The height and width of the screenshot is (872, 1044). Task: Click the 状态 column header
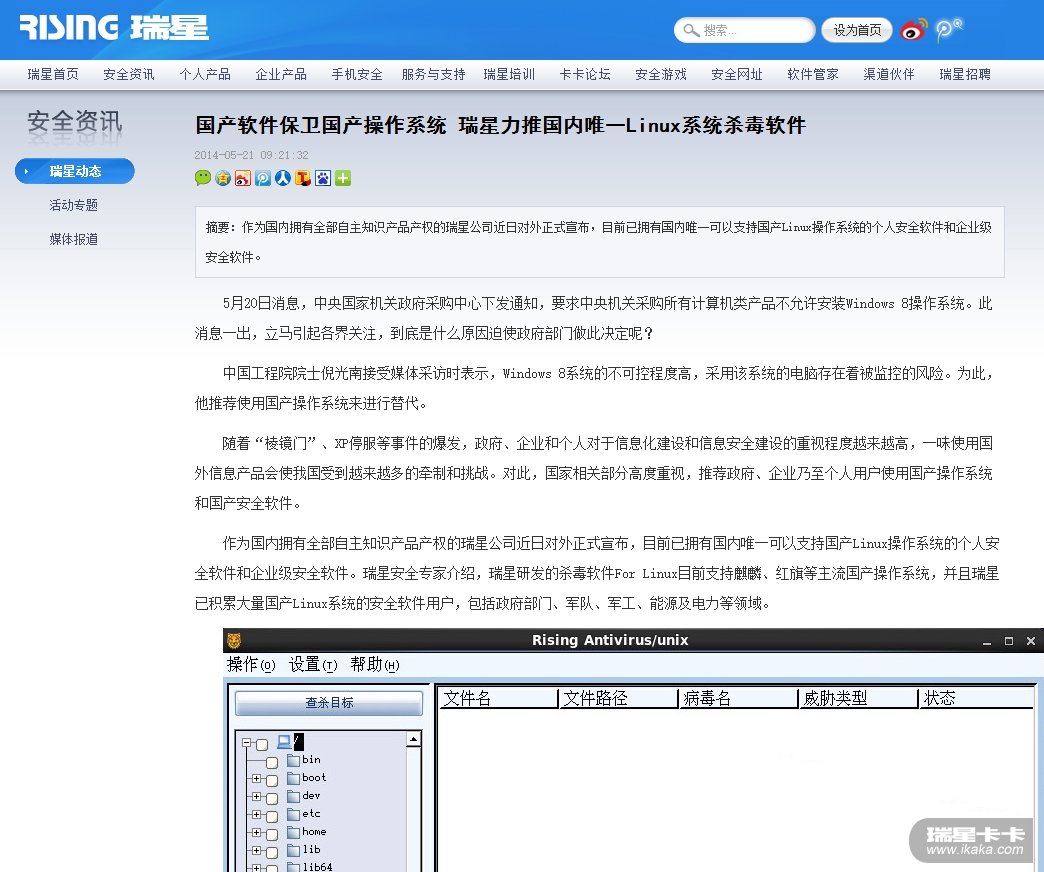click(x=976, y=698)
